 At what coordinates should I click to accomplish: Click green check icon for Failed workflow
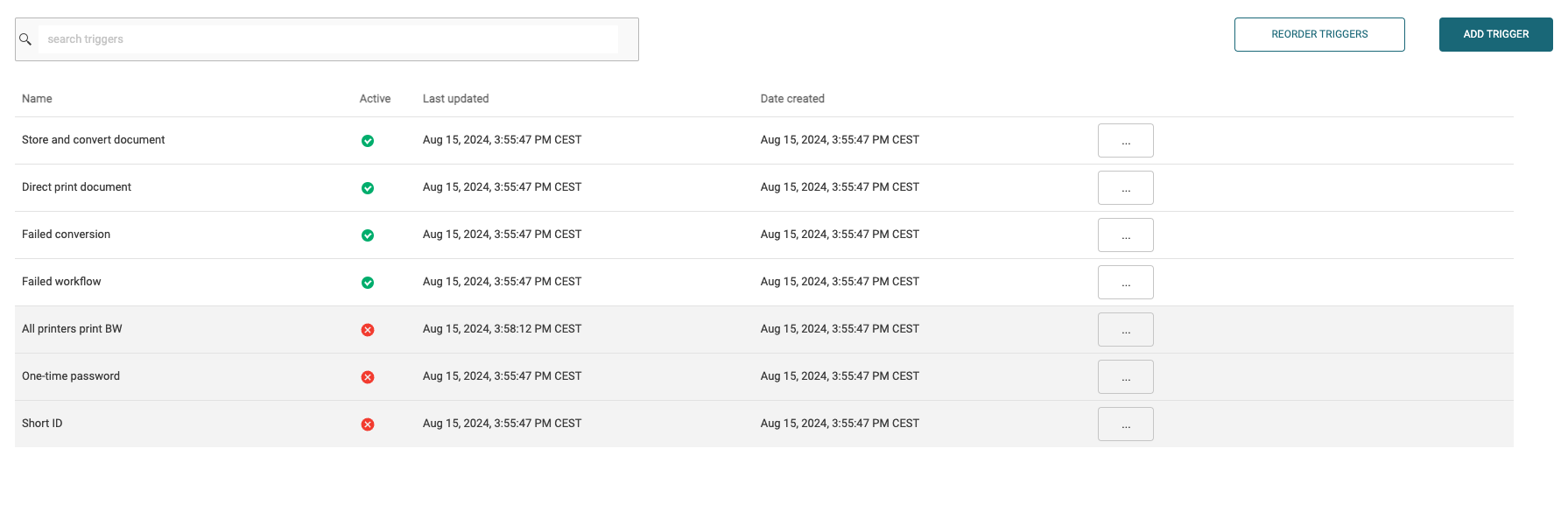pos(368,283)
